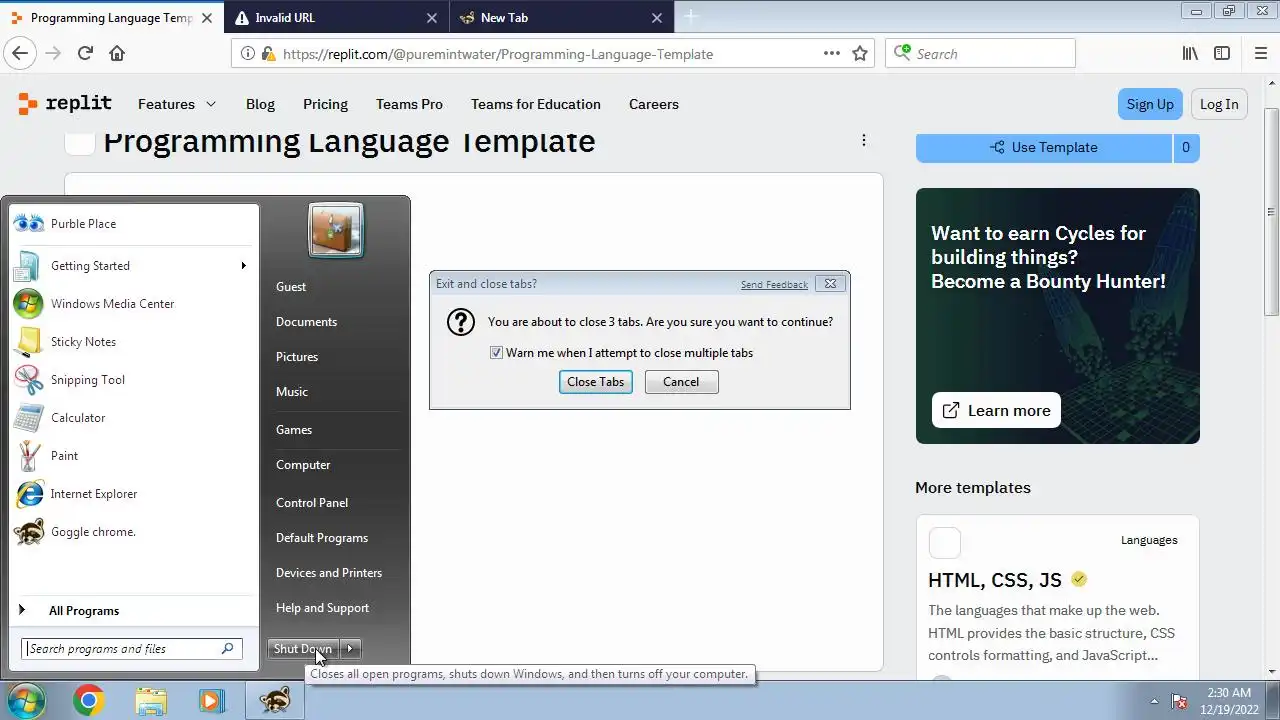Open the Blog link

[260, 104]
